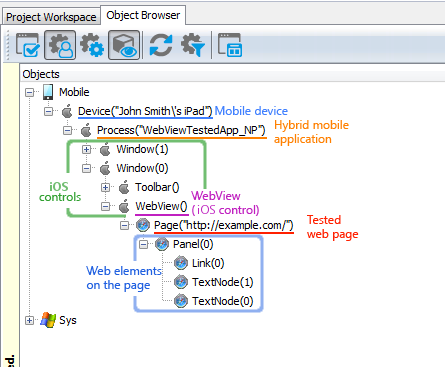Screen dimensions: 445x367
Task: Click the Link(0) browser icon
Action: 181,263
